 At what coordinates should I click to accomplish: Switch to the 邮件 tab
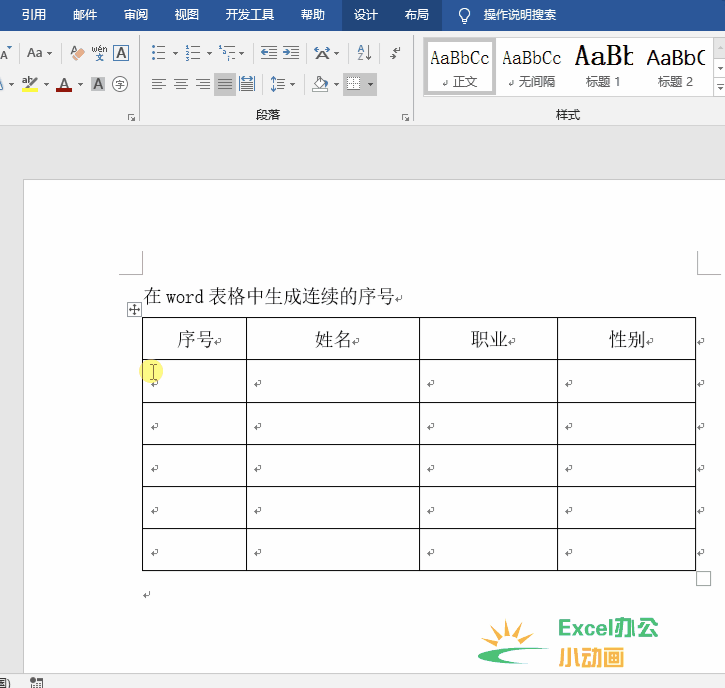coord(85,15)
